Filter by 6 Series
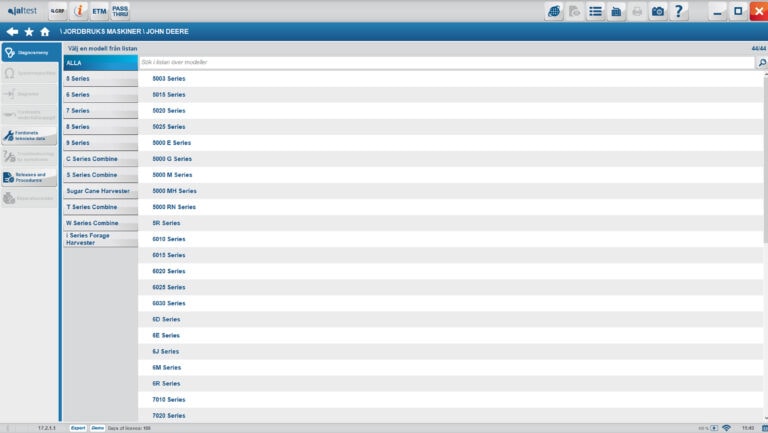The height and width of the screenshot is (433, 768). click(x=100, y=95)
